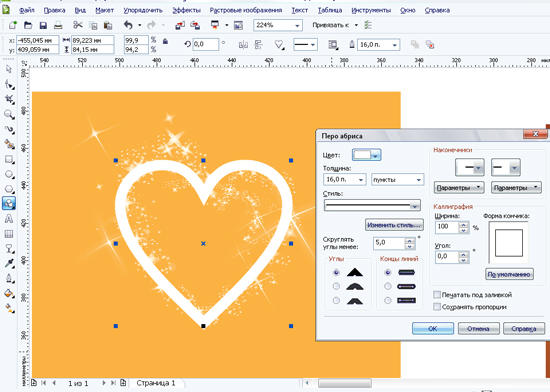Save the document with diskette icon
The image size is (550, 392).
[x=43, y=25]
